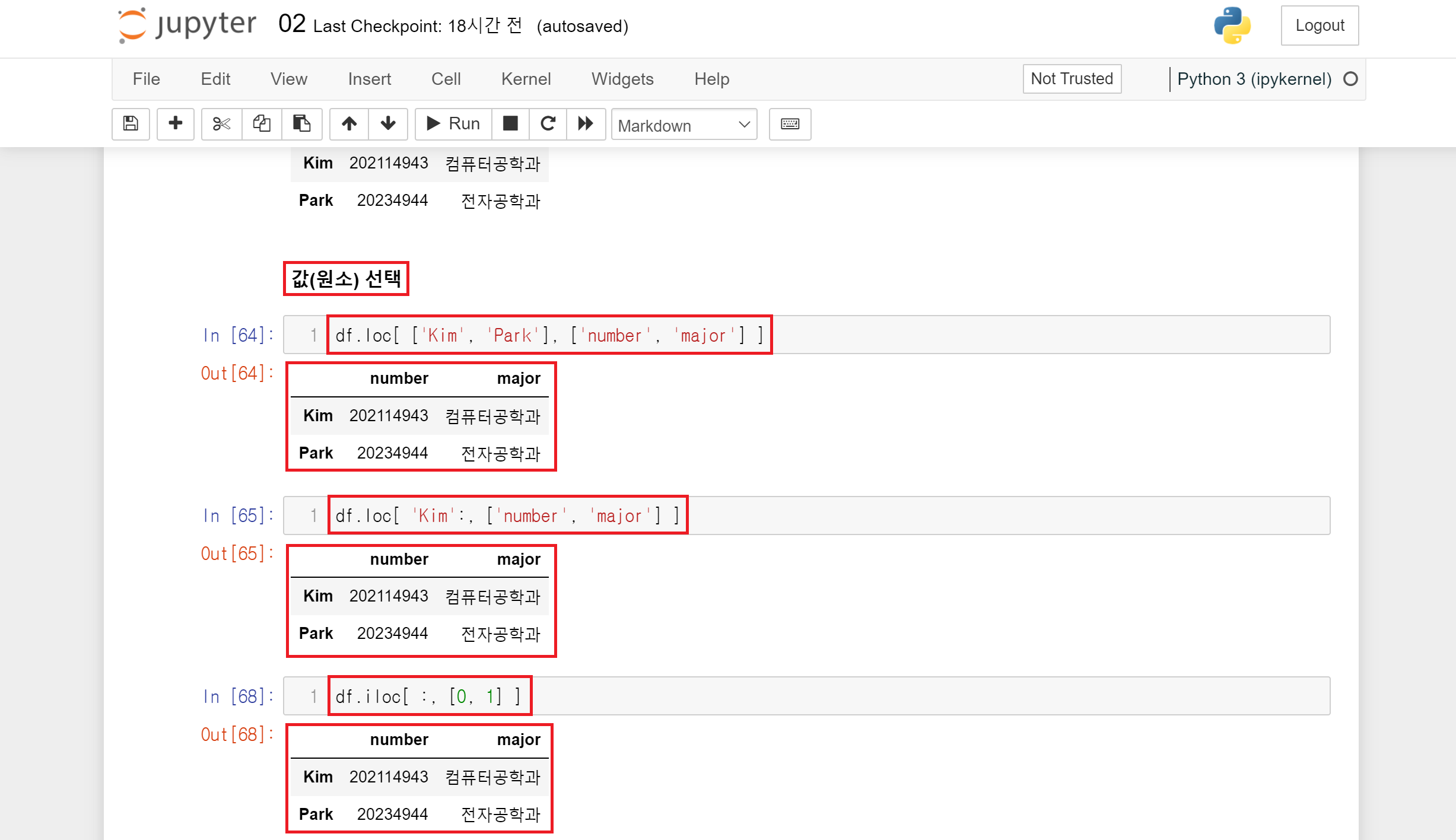Interrupt the kernel with the stop icon
1456x840 pixels.
[510, 123]
